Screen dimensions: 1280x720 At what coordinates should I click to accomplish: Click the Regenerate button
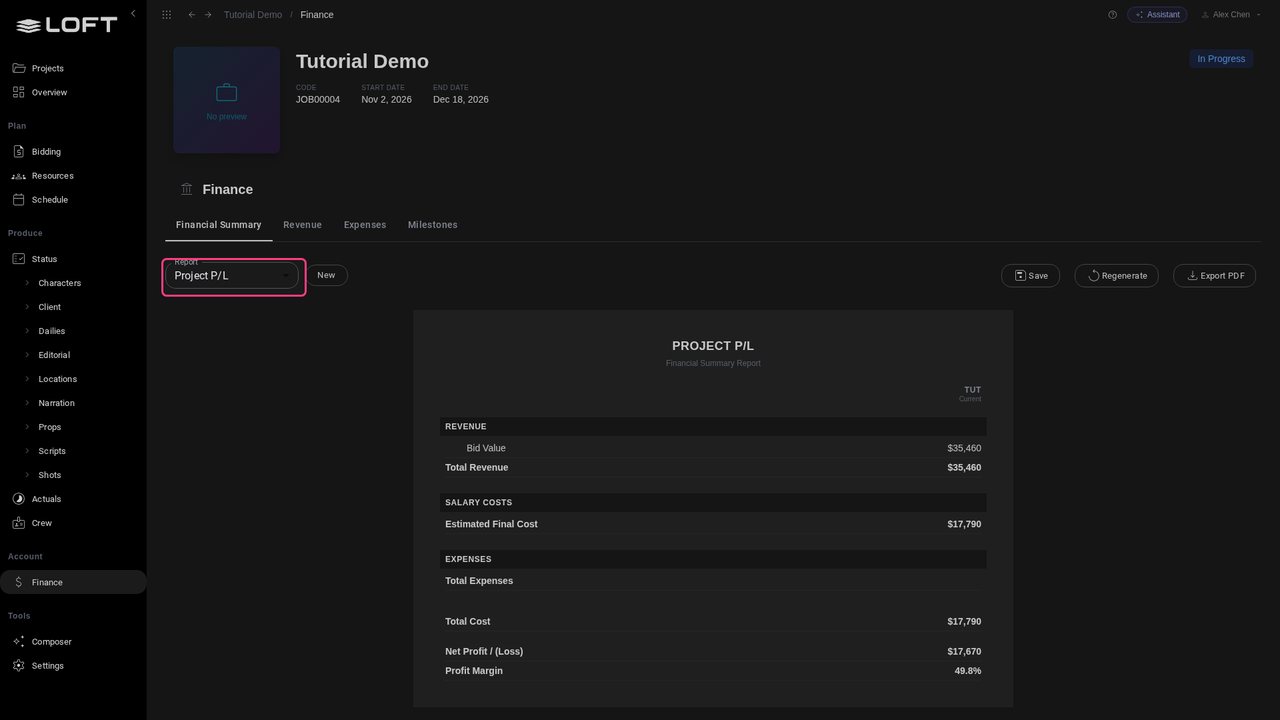(x=1117, y=275)
